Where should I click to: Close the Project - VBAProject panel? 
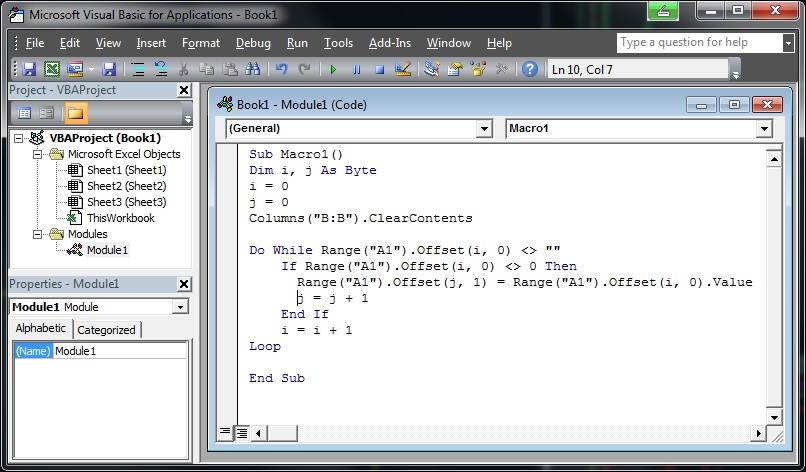pyautogui.click(x=184, y=90)
